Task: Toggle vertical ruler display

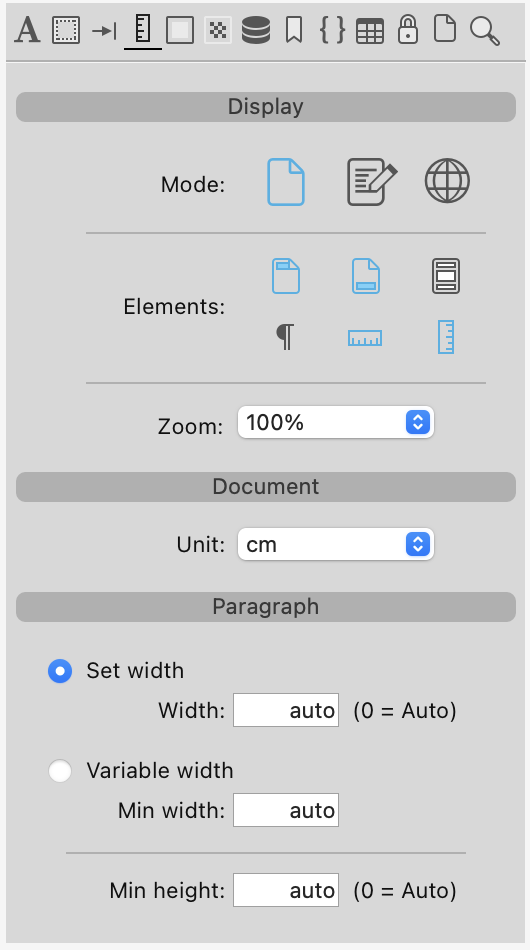Action: pos(446,337)
